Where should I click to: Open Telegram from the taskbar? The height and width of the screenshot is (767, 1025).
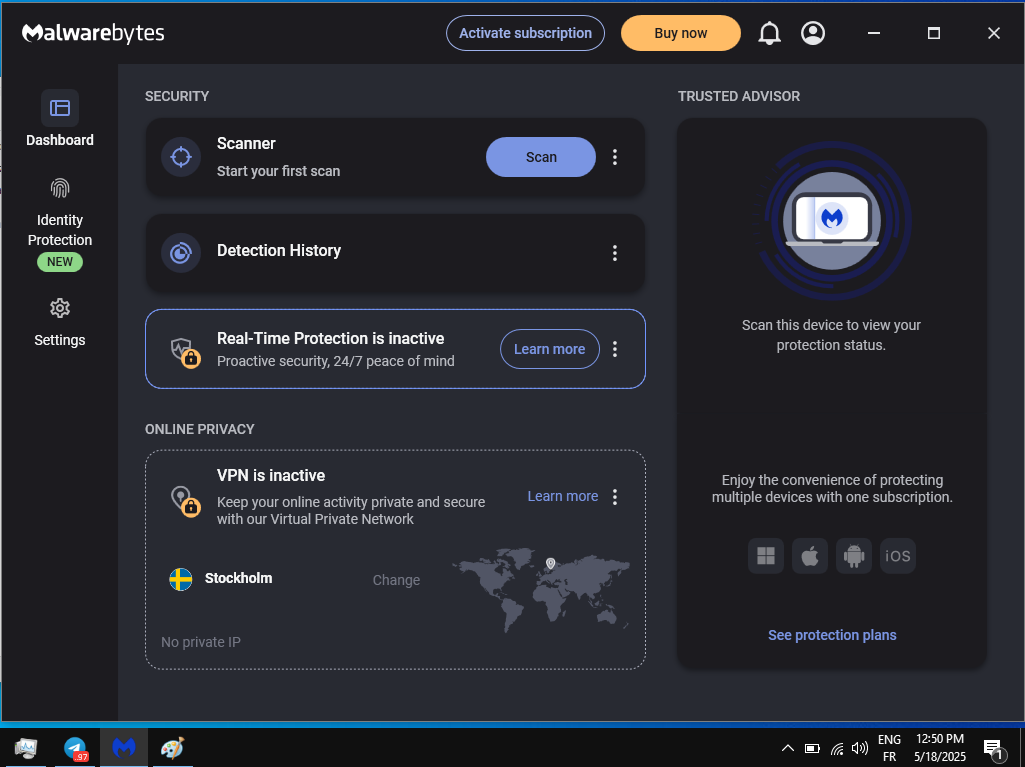pos(75,747)
